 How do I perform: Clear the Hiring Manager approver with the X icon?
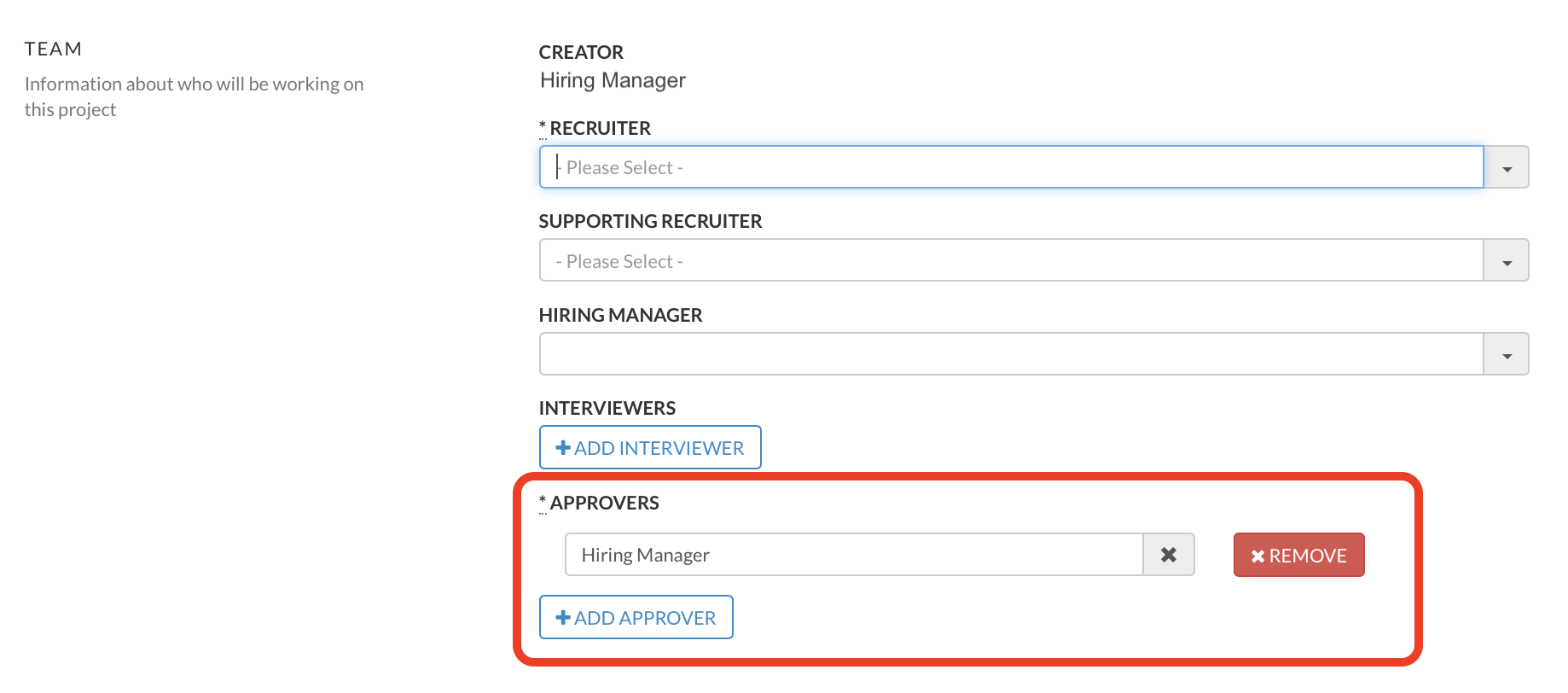1168,555
